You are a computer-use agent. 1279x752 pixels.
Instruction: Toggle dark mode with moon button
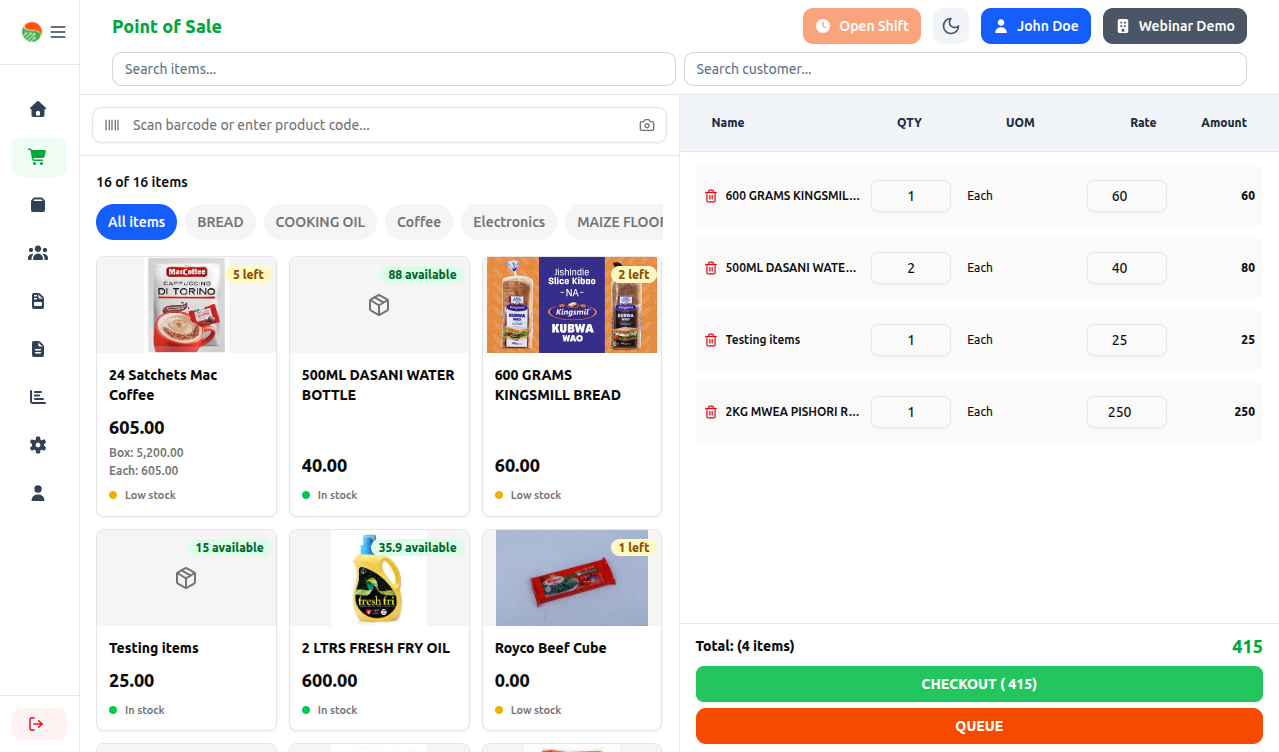click(x=950, y=26)
